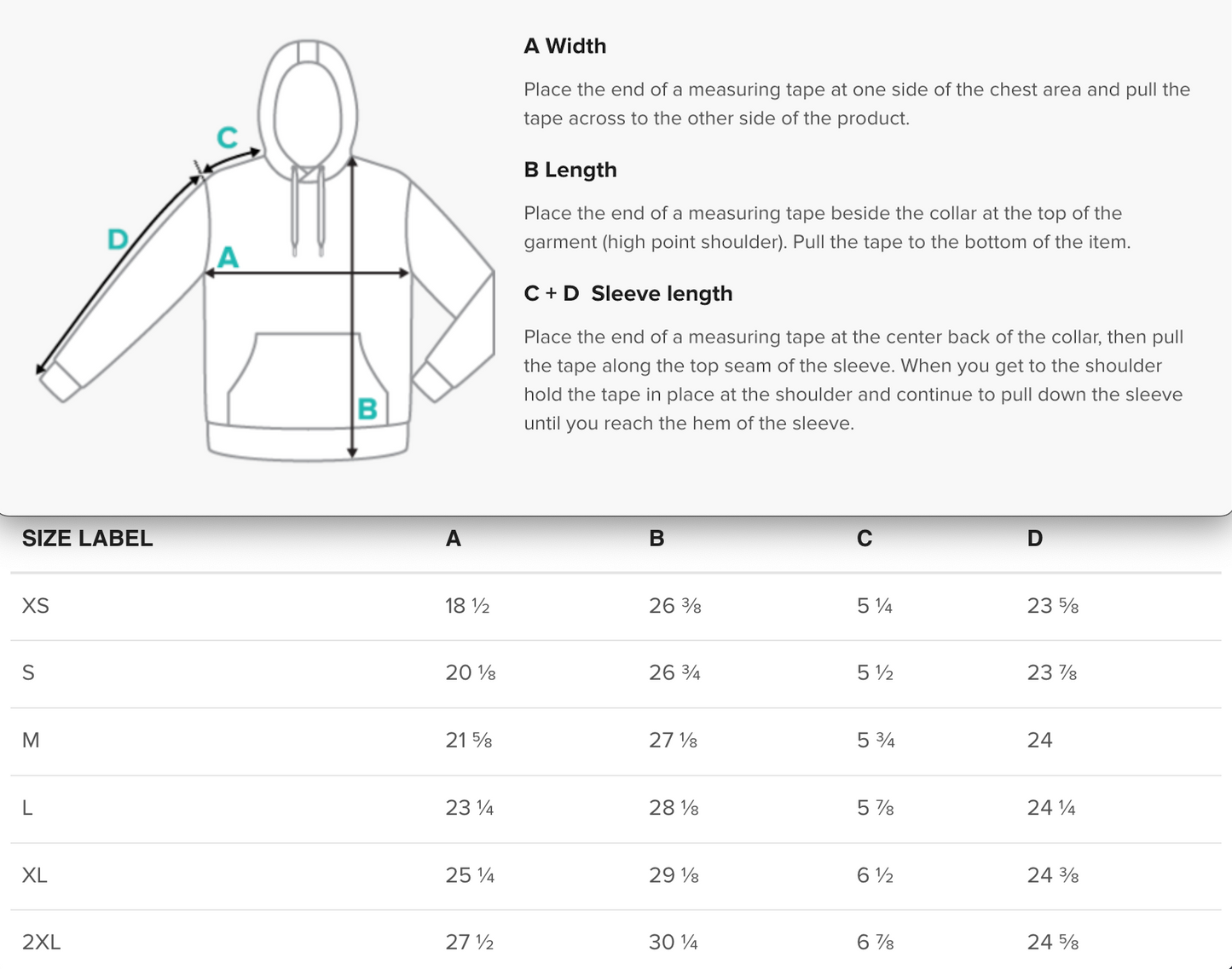Screen dimensions: 1232x969
Task: Click column header B in size table
Action: [656, 539]
